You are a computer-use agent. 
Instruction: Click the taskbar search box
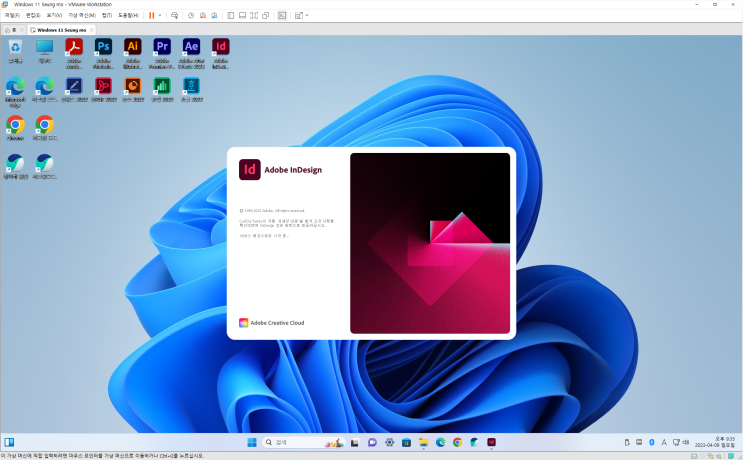click(303, 442)
